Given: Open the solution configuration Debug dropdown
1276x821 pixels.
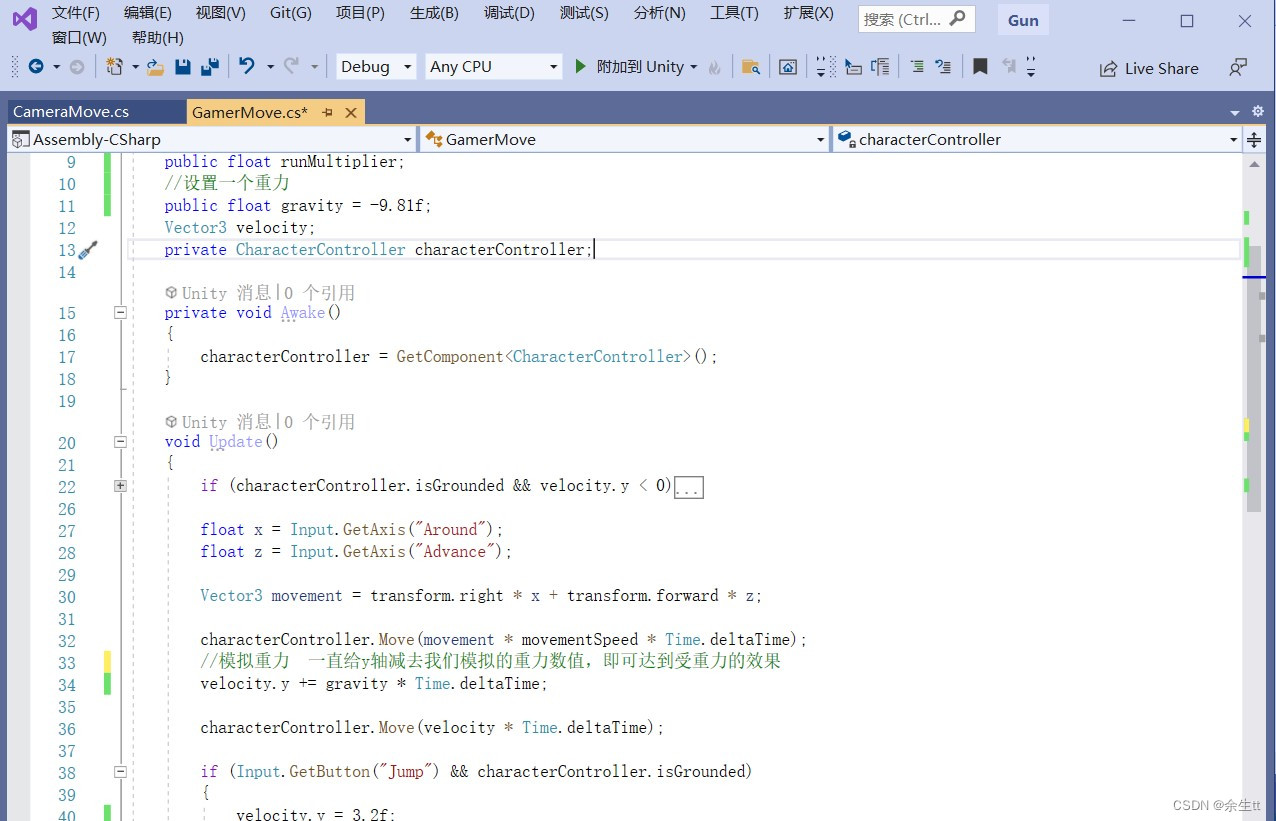Looking at the screenshot, I should [x=376, y=66].
